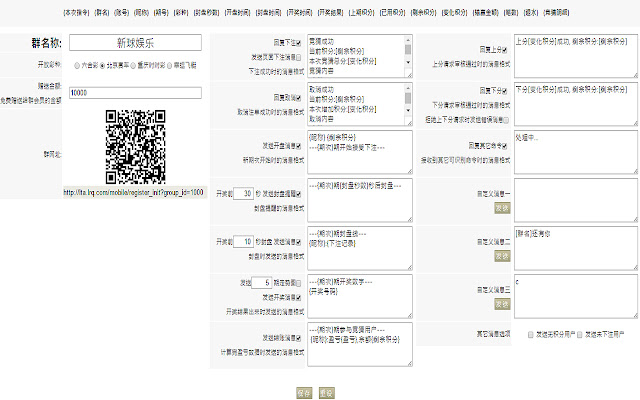Click the seconds field showing 30
This screenshot has width=640, height=400.
click(244, 193)
